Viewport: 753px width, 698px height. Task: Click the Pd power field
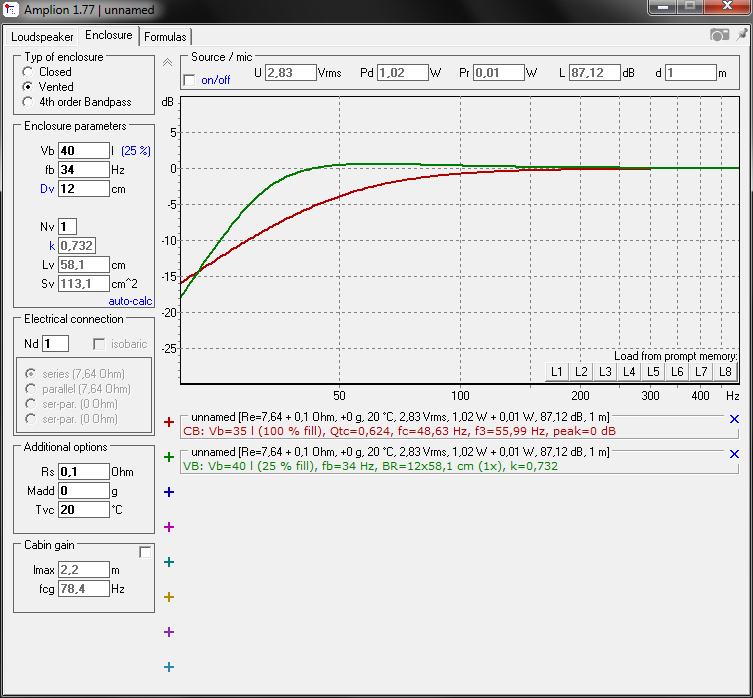pyautogui.click(x=402, y=73)
